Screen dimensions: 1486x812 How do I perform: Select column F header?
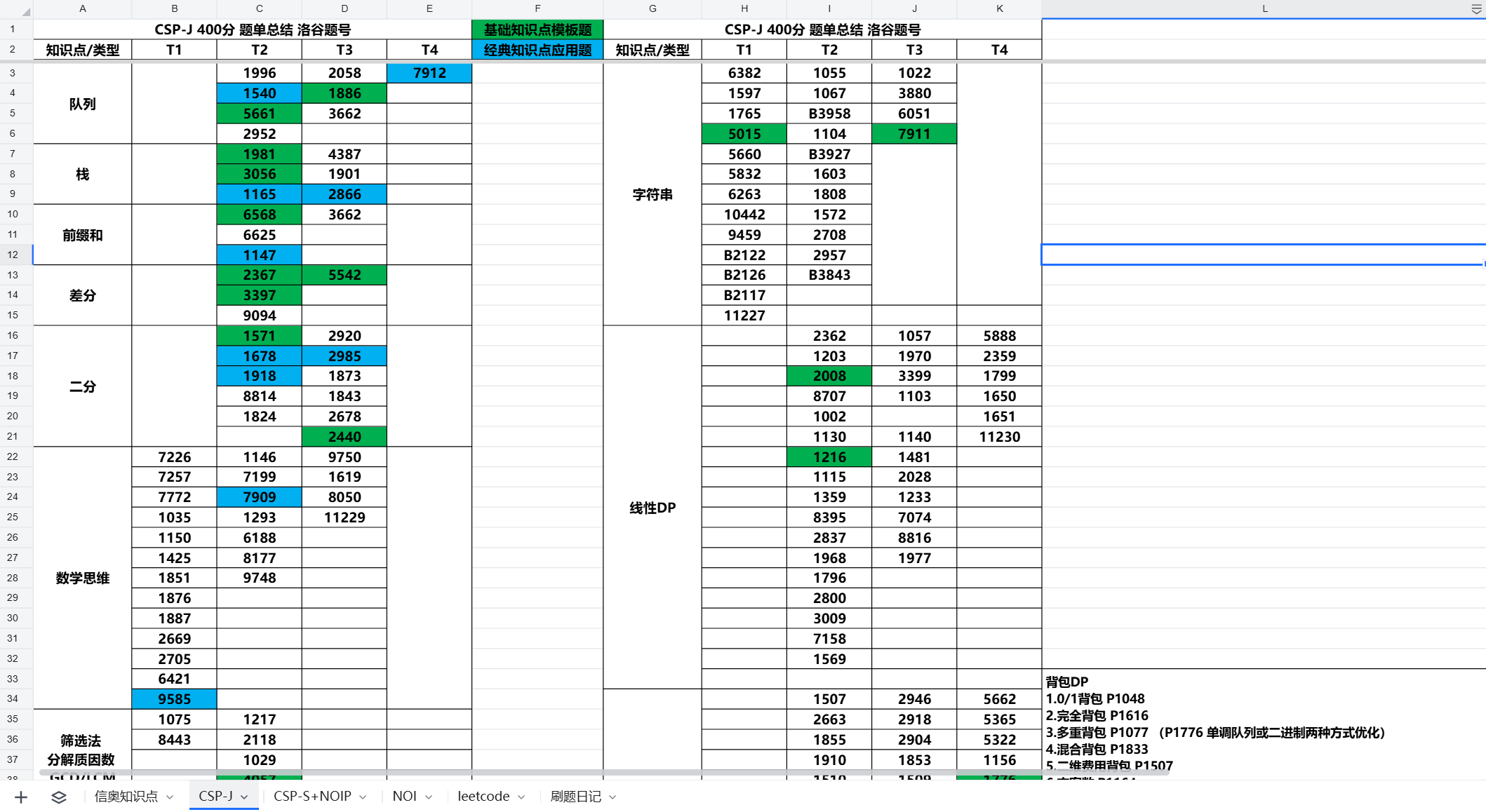click(x=537, y=8)
